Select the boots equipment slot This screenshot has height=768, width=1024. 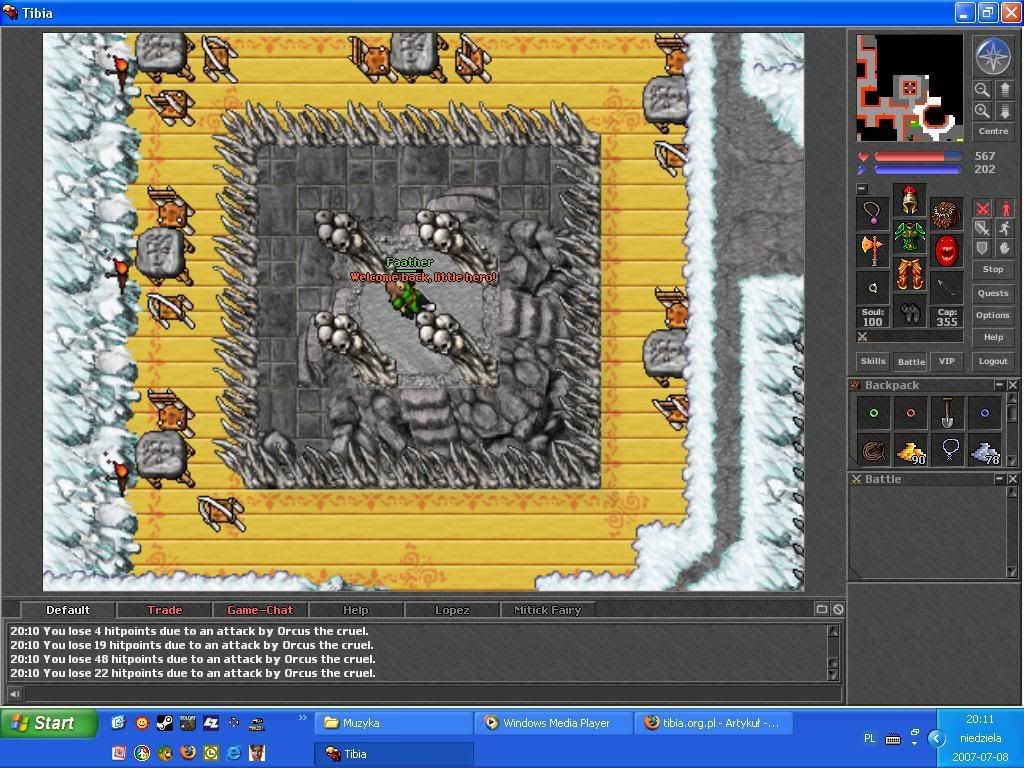[909, 311]
